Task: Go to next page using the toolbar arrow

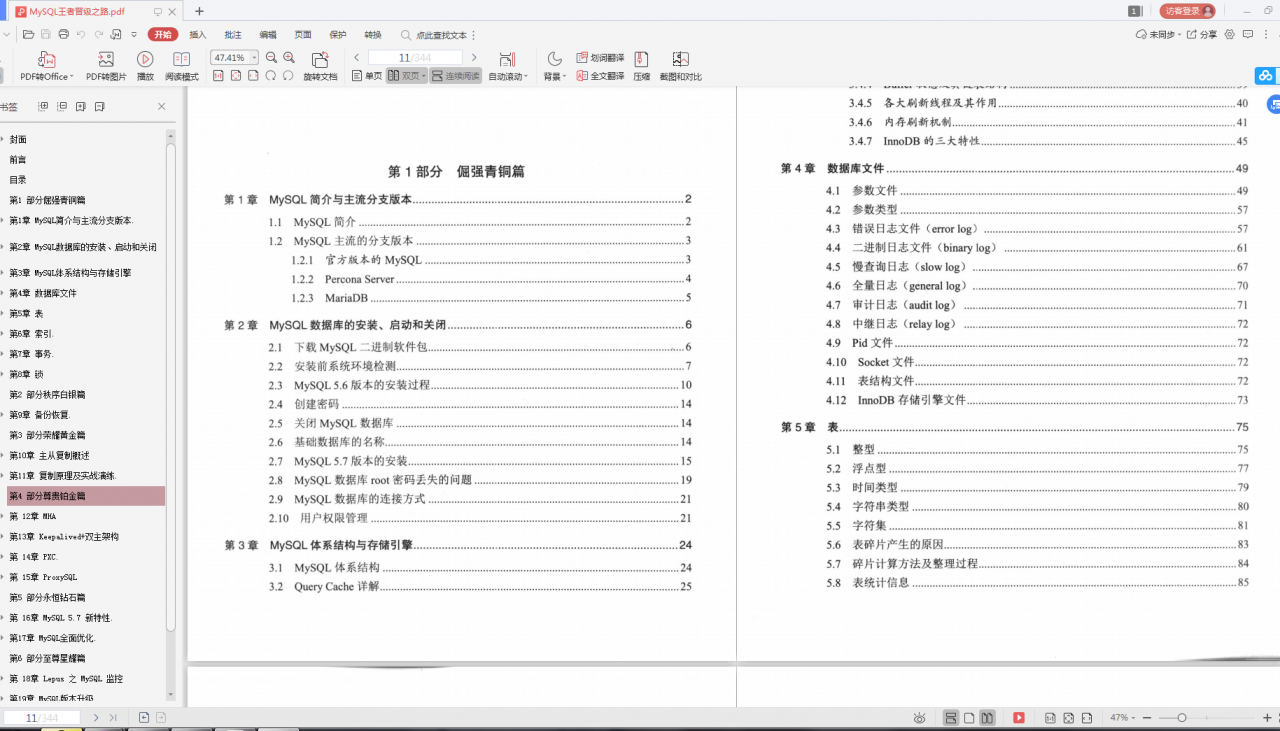Action: 474,58
